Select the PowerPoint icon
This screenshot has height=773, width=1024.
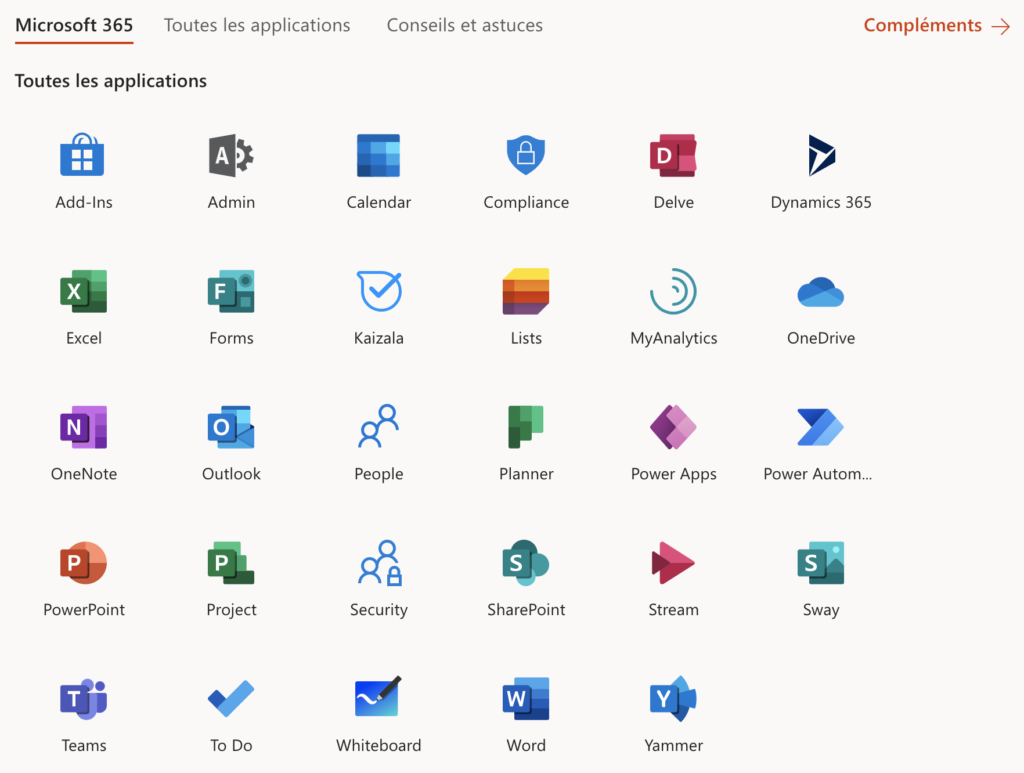(83, 562)
